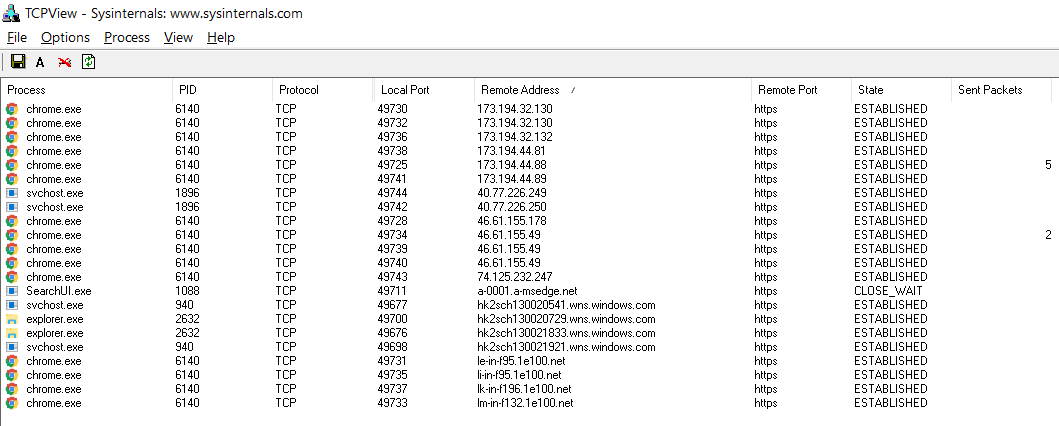Click the TCPView app icon in title bar
The image size is (1059, 426).
tap(11, 14)
